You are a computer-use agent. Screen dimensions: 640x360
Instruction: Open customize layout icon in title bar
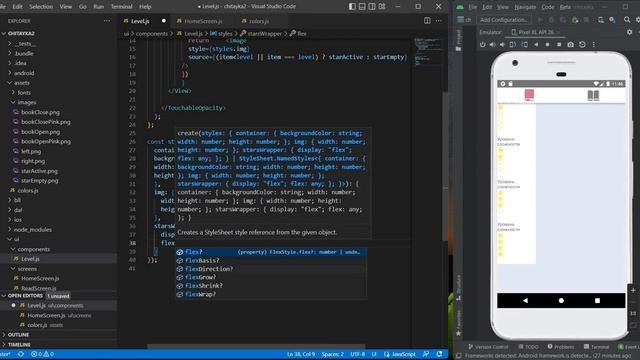(382, 7)
